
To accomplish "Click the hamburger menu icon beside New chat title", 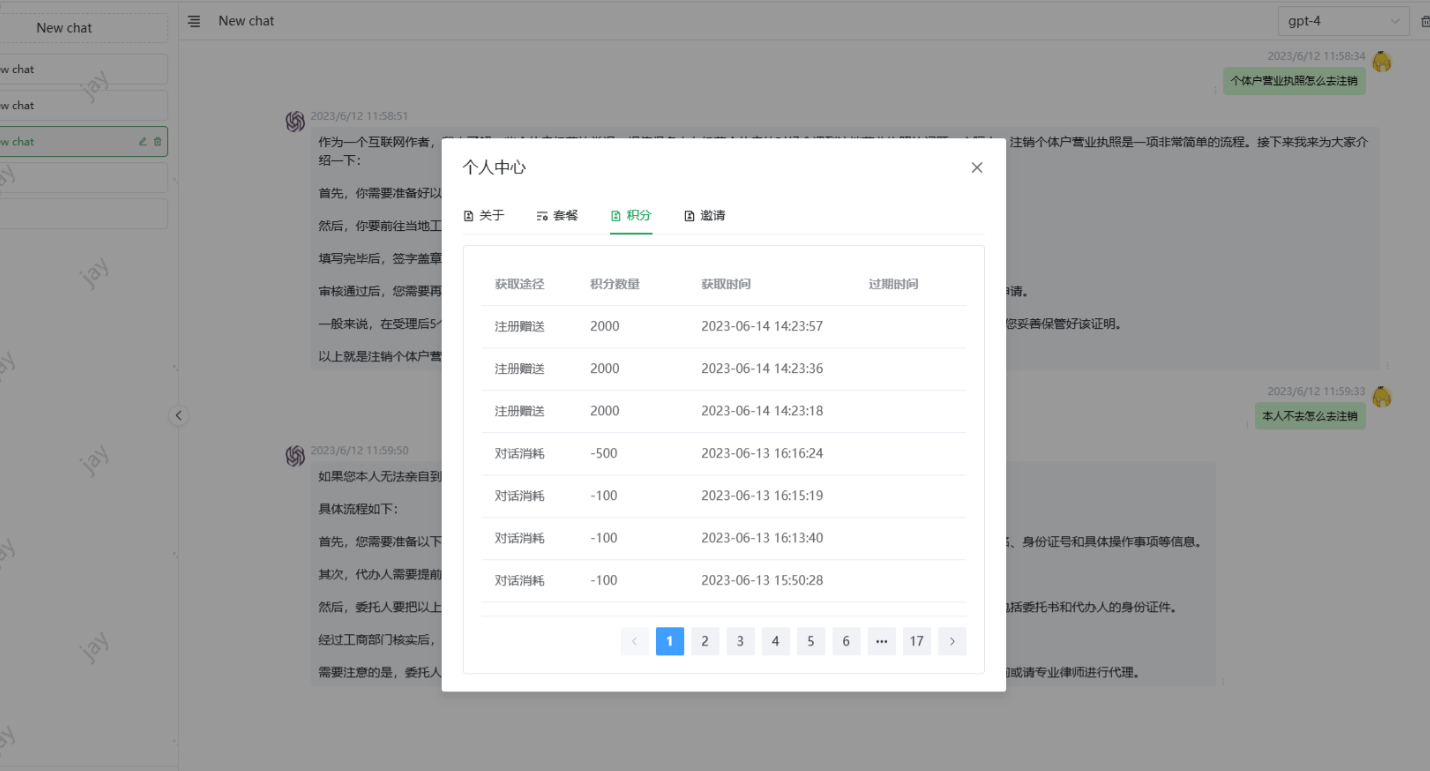I will click(x=194, y=21).
